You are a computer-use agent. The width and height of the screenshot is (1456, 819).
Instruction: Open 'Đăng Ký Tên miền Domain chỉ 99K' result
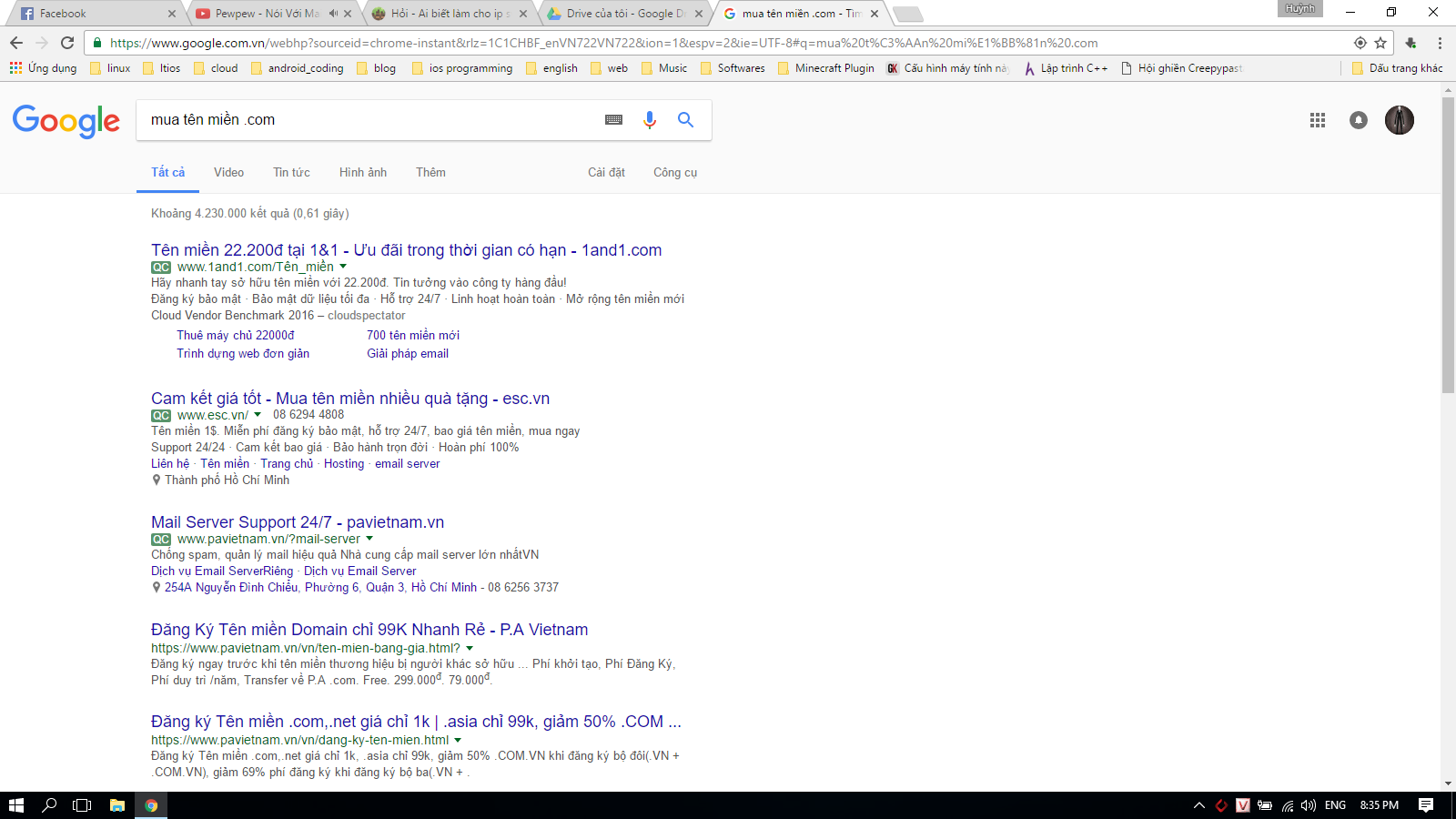[x=369, y=630]
